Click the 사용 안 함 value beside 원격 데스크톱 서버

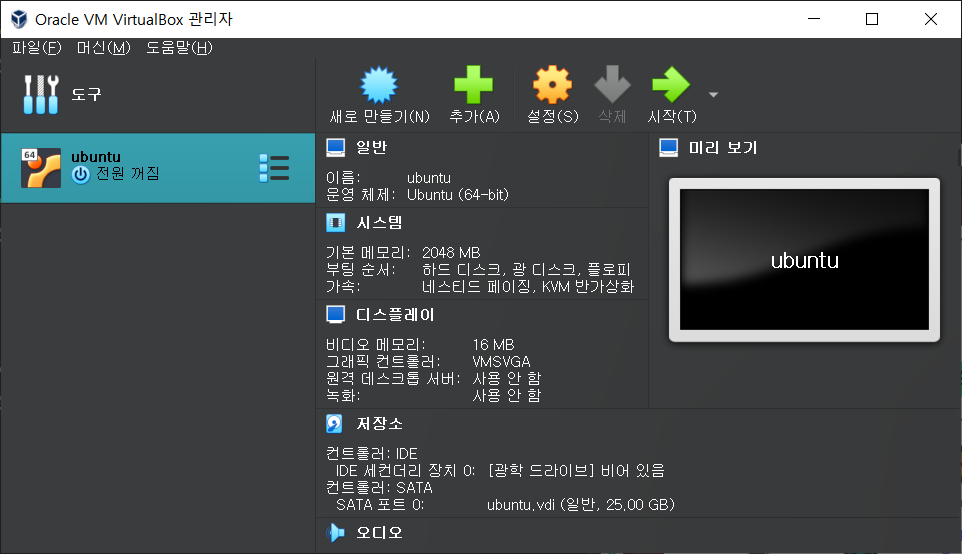pyautogui.click(x=507, y=379)
